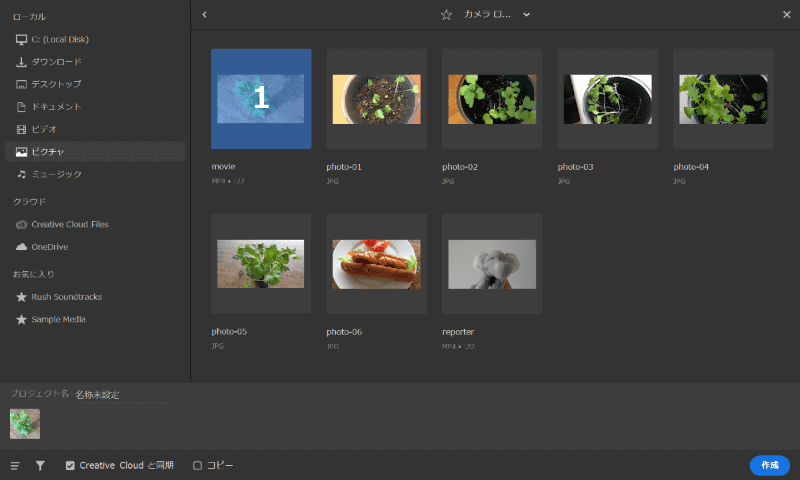Open OneDrive cloud location
Viewport: 800px width, 480px height.
49,246
